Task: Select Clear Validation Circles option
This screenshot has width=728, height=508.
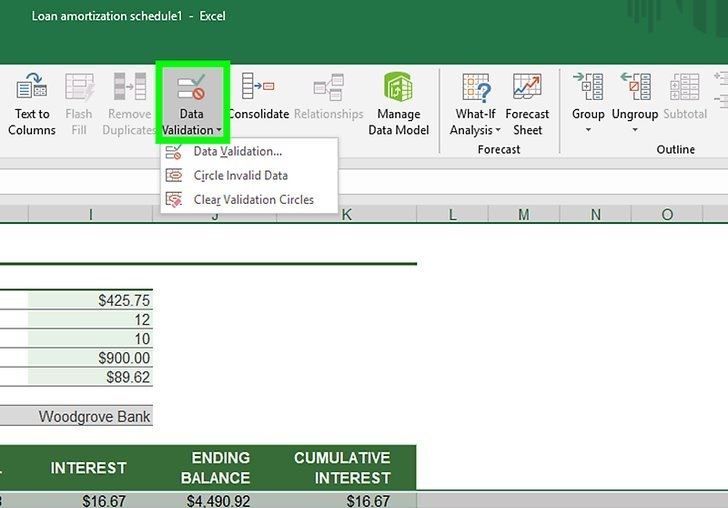Action: click(253, 200)
